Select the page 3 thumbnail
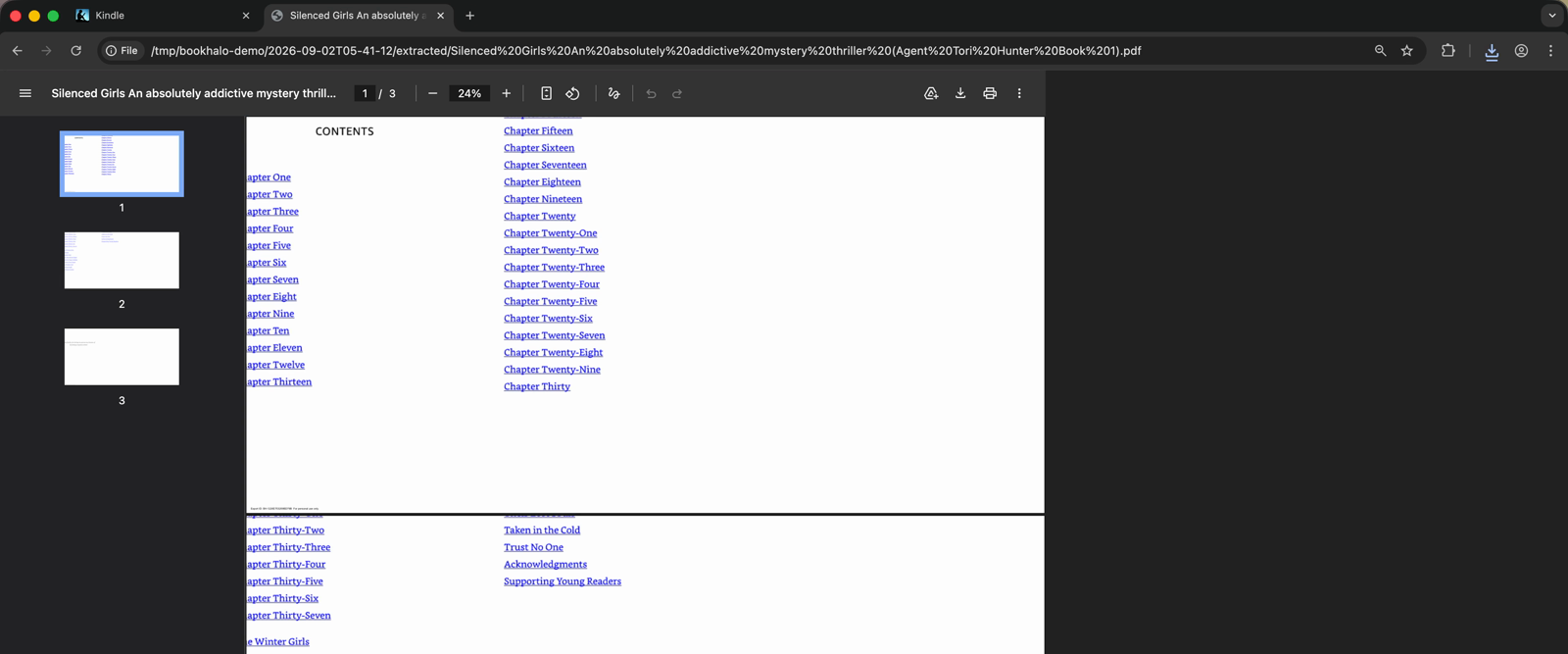The width and height of the screenshot is (1568, 654). click(122, 357)
